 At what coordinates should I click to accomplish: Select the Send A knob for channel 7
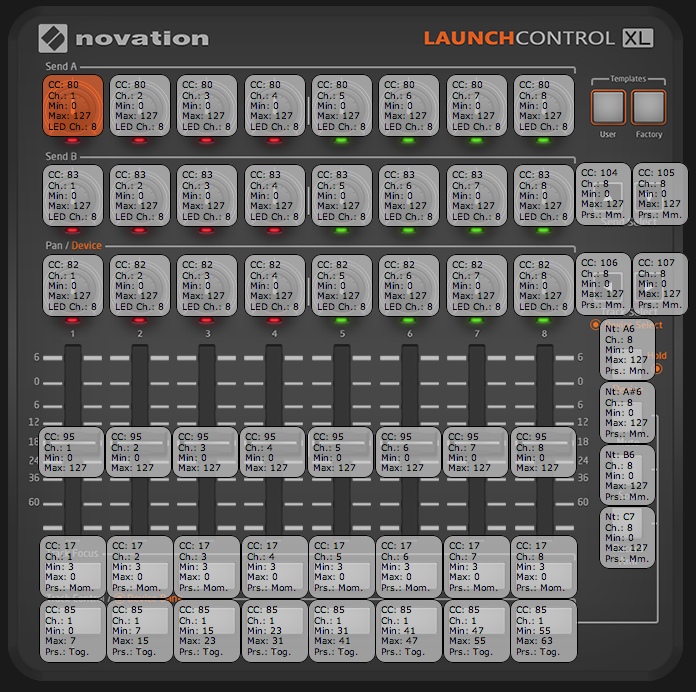coord(476,105)
